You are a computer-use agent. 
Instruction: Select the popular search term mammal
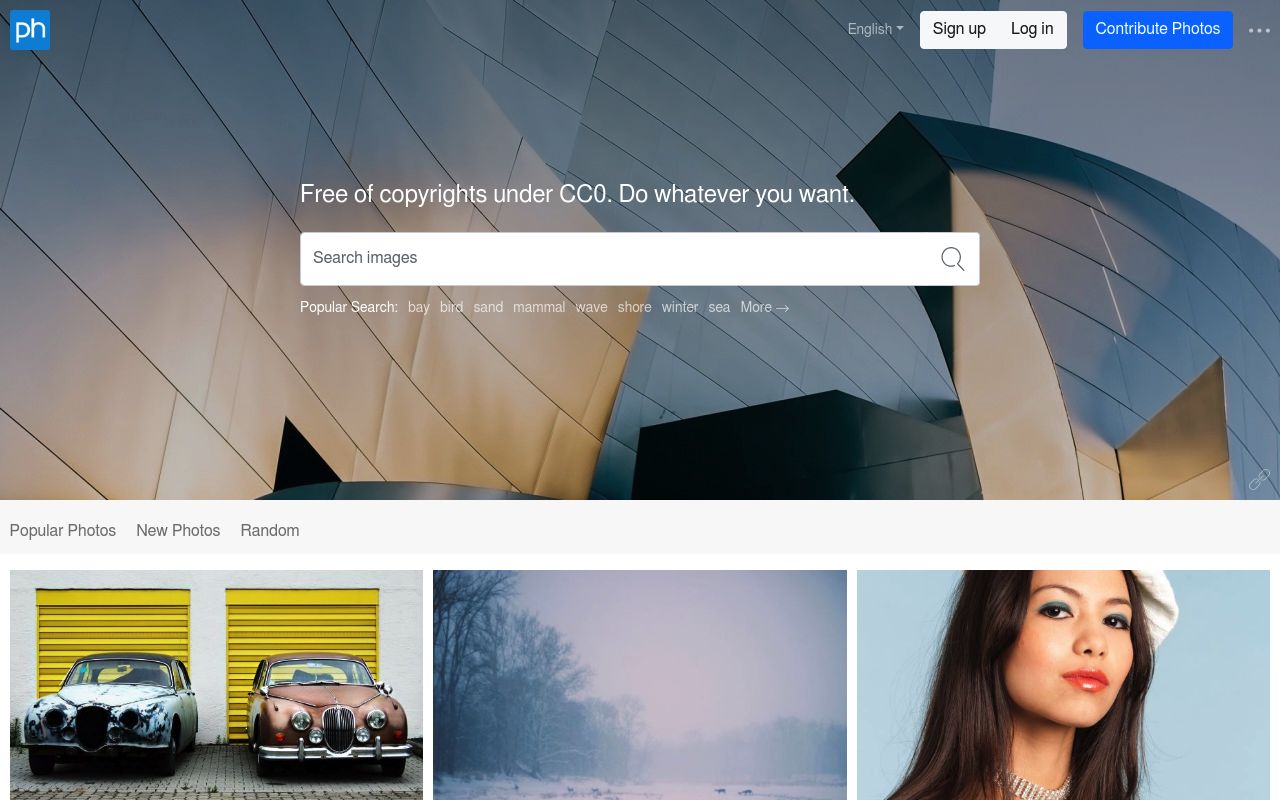pos(539,307)
